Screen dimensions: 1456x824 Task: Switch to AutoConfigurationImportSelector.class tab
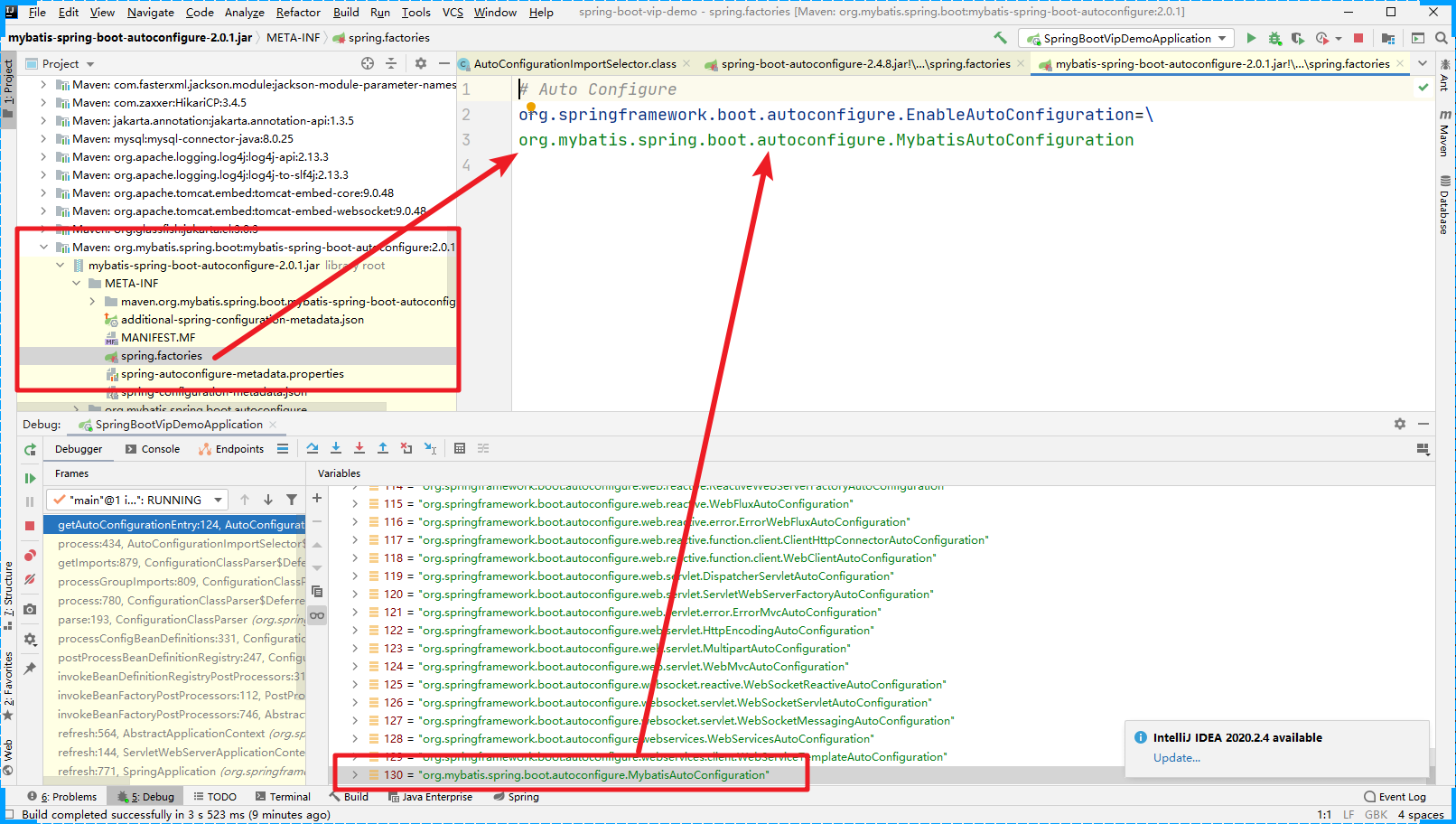[x=574, y=64]
